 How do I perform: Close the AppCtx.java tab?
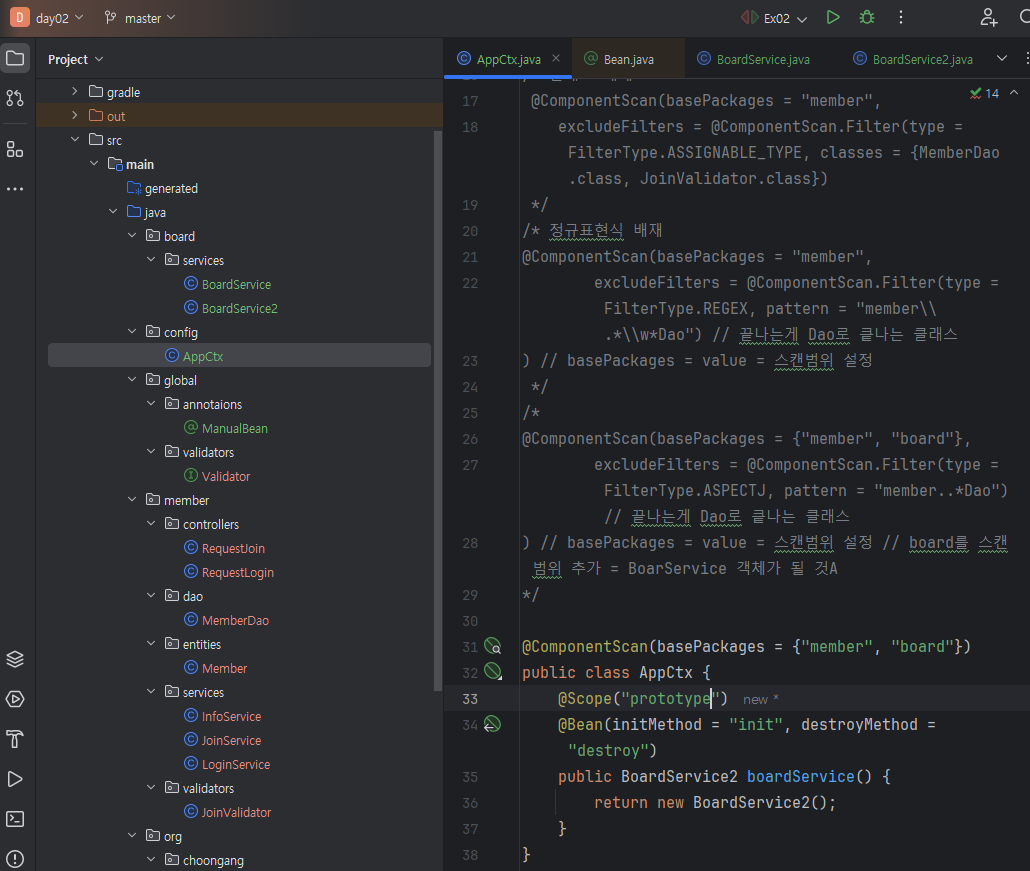[555, 60]
